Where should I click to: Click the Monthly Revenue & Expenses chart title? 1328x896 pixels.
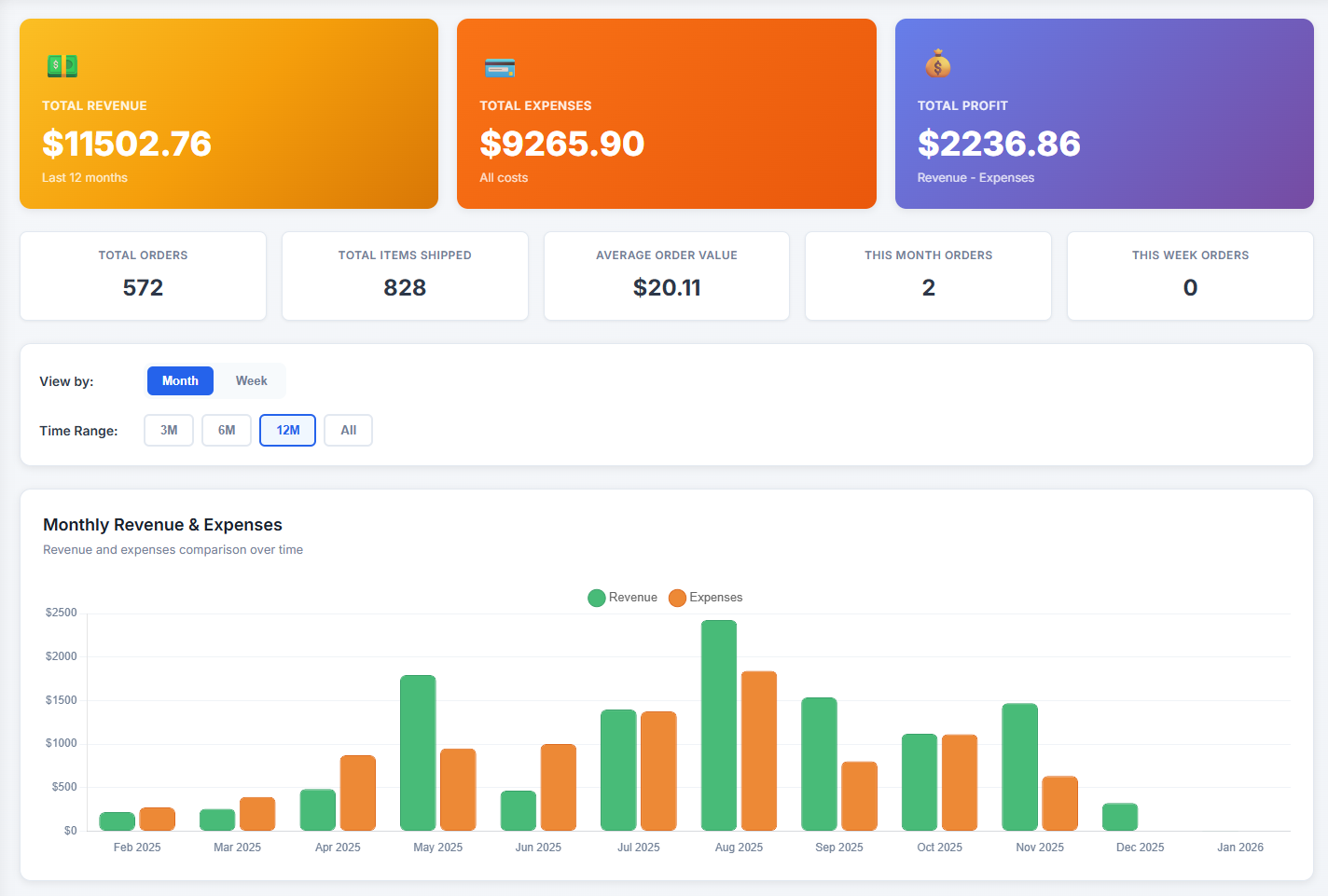point(162,525)
